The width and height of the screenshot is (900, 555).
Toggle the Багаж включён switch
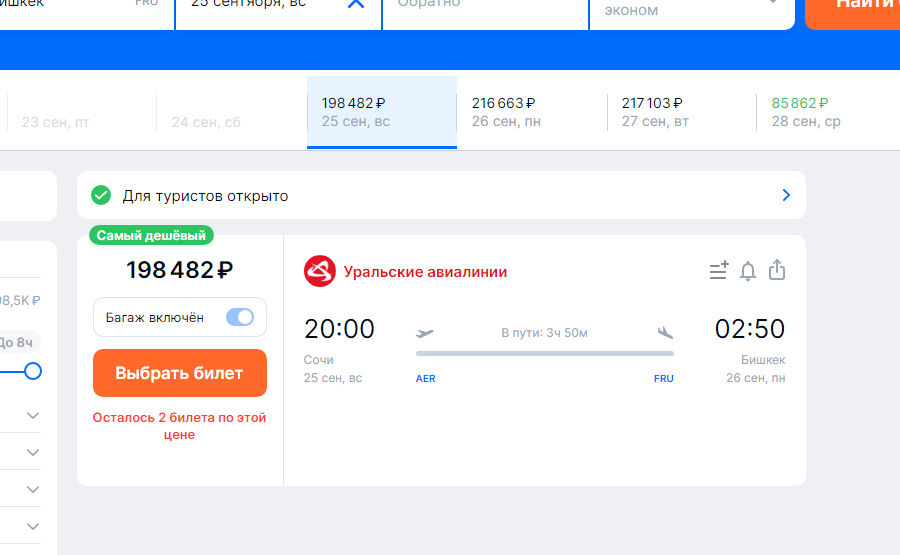[x=240, y=317]
